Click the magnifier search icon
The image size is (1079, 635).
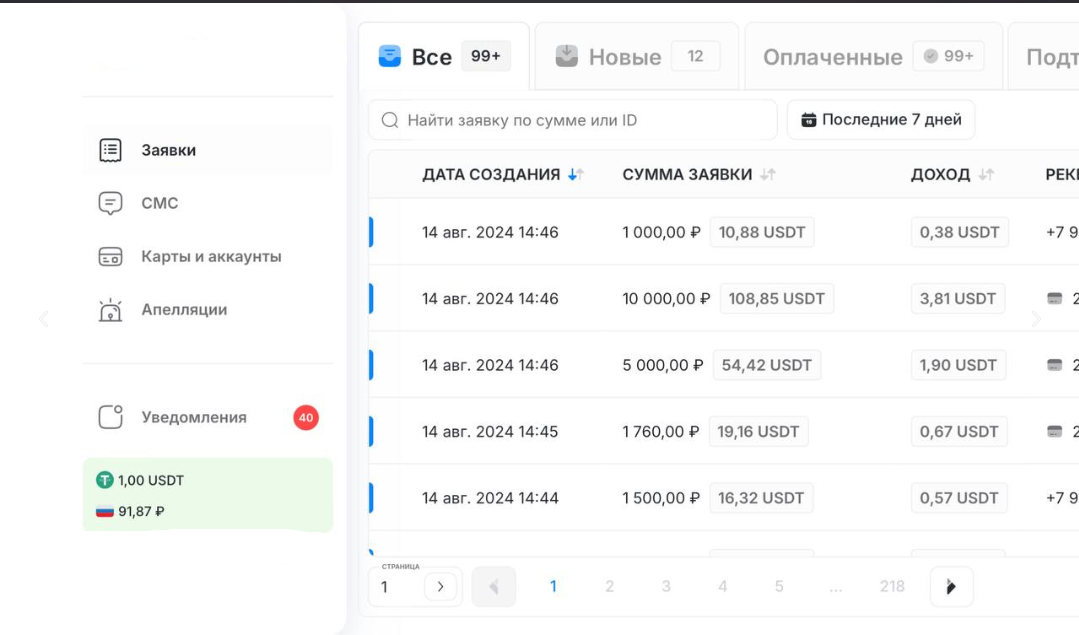point(389,120)
